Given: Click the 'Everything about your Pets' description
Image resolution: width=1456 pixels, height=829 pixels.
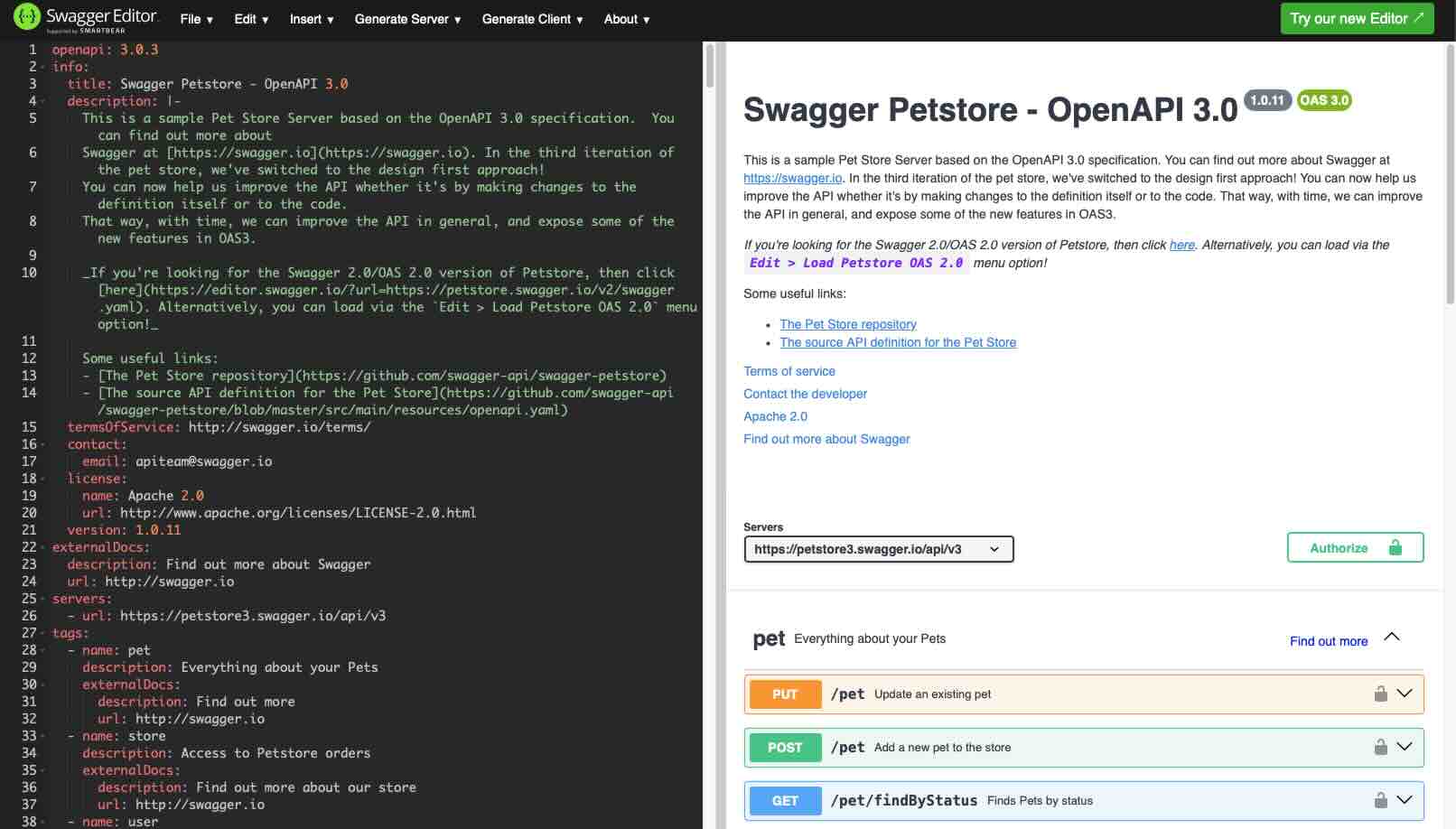Looking at the screenshot, I should point(870,638).
